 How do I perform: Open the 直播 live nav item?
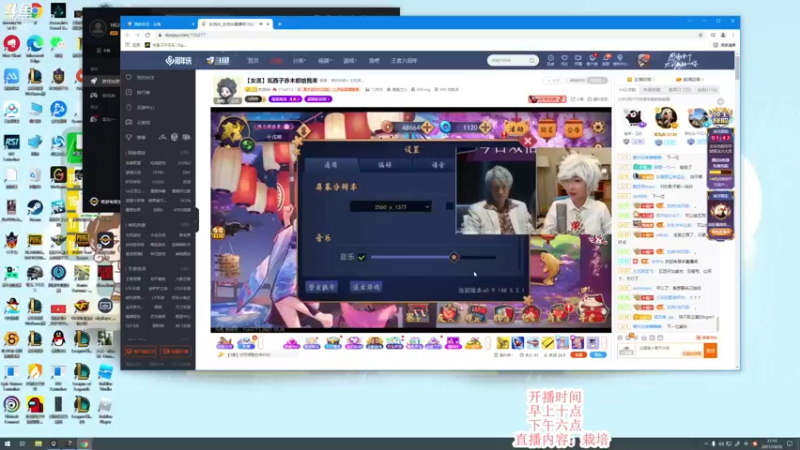(x=277, y=60)
